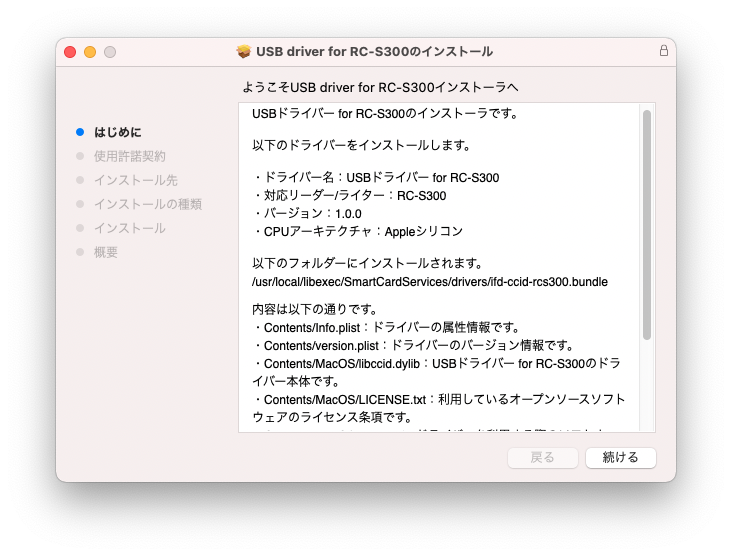Click the vertical scrollbar of the text pane
Image resolution: width=732 pixels, height=556 pixels.
[x=647, y=225]
